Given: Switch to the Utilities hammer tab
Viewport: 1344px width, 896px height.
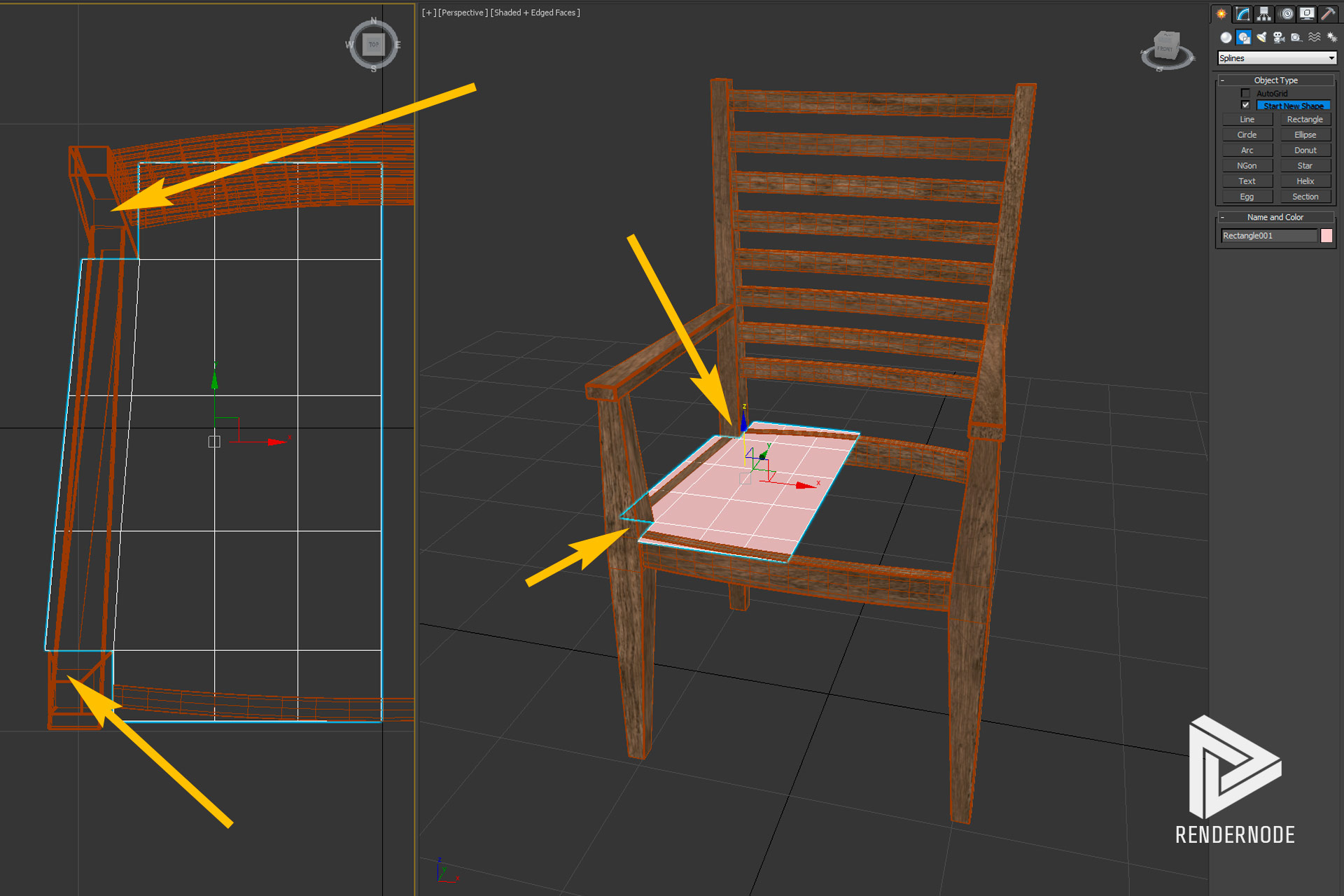Looking at the screenshot, I should [x=1328, y=14].
